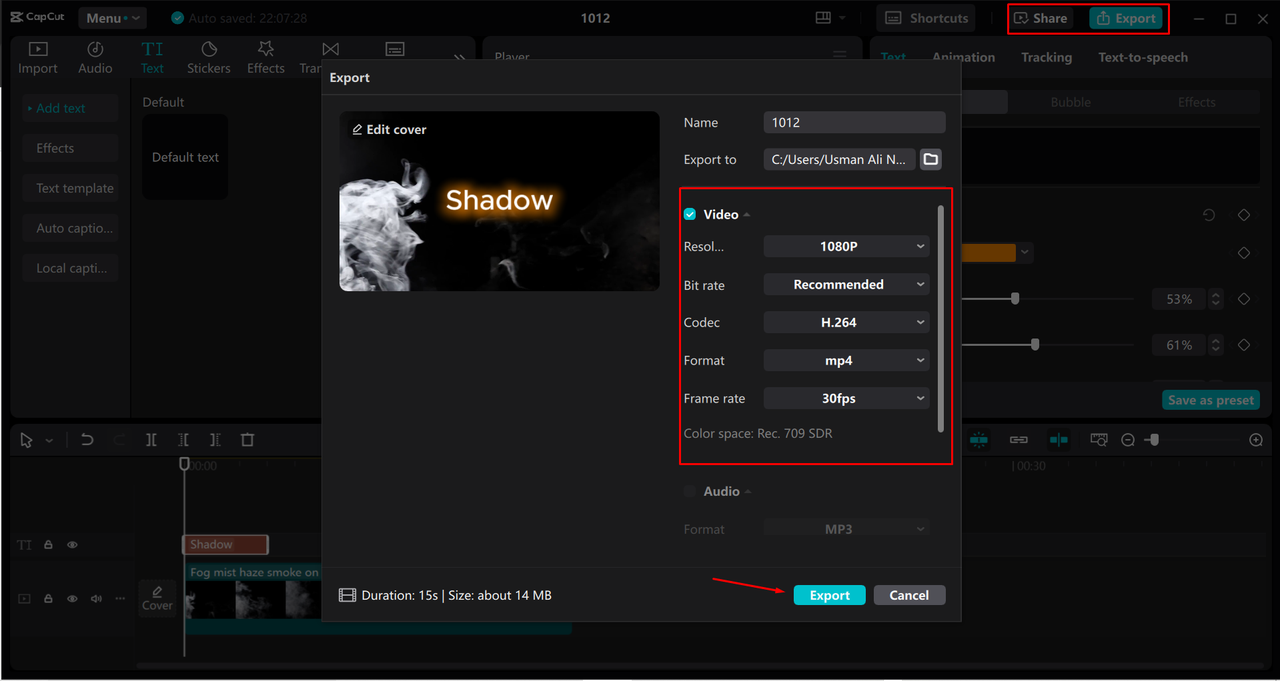Mute the video track speaker icon
The height and width of the screenshot is (681, 1280).
96,599
